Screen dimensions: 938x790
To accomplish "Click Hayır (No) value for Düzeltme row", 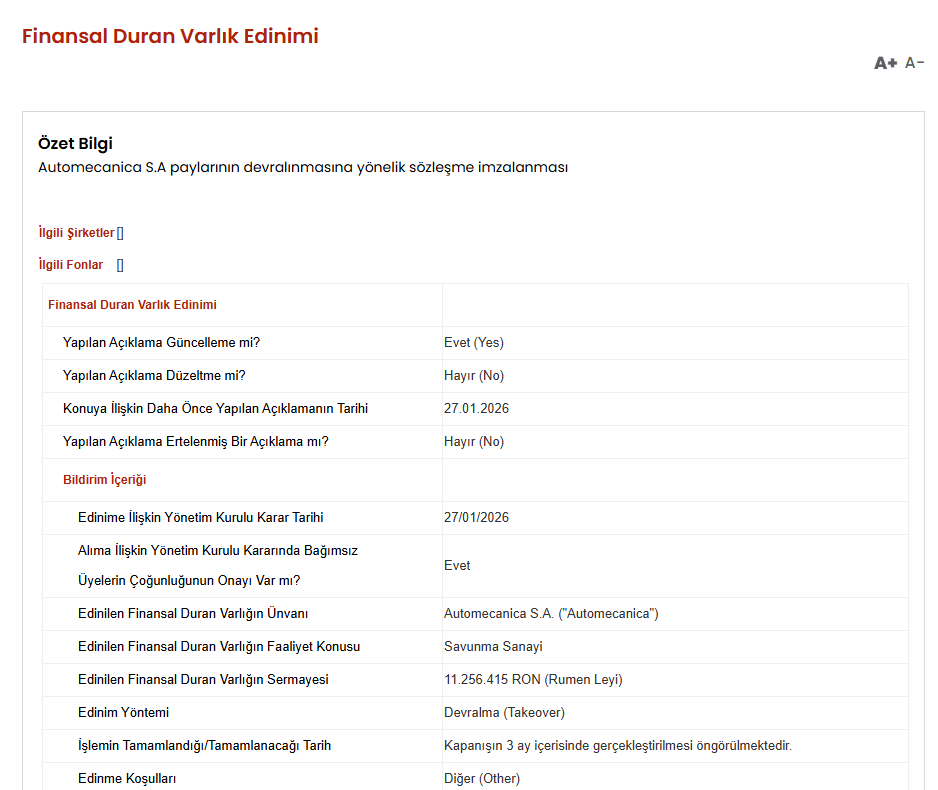I will (473, 376).
